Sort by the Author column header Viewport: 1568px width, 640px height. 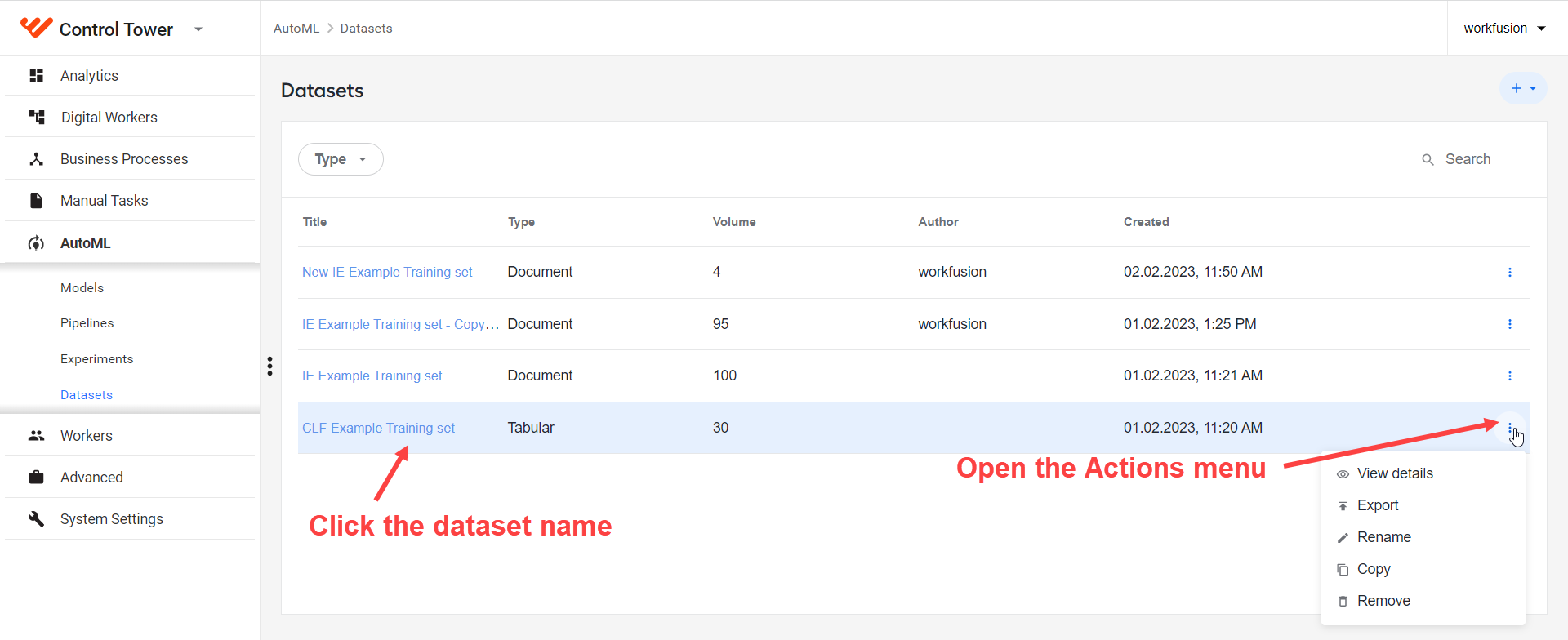coord(938,222)
